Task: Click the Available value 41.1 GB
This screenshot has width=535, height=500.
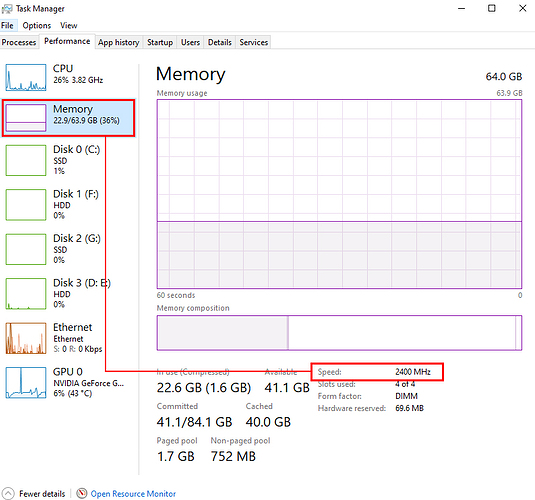Action: click(287, 388)
